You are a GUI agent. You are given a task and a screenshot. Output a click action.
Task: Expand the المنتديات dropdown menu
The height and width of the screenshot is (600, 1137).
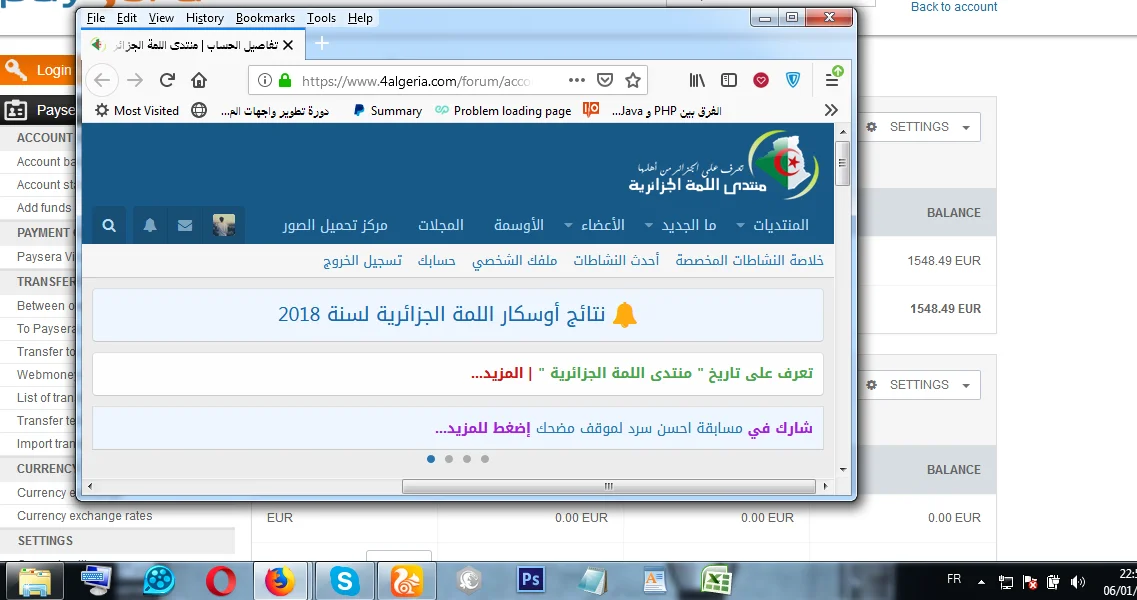point(772,226)
